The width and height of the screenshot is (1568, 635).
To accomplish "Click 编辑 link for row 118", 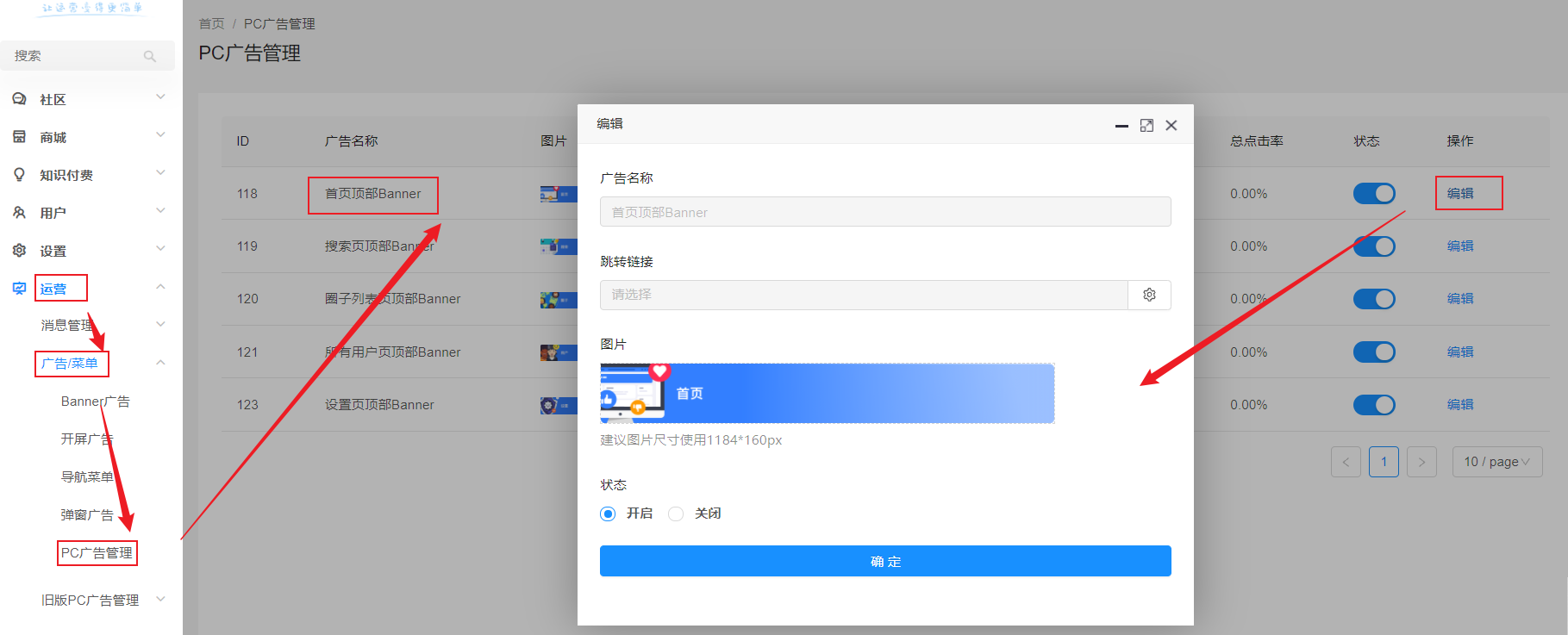I will [x=1460, y=194].
